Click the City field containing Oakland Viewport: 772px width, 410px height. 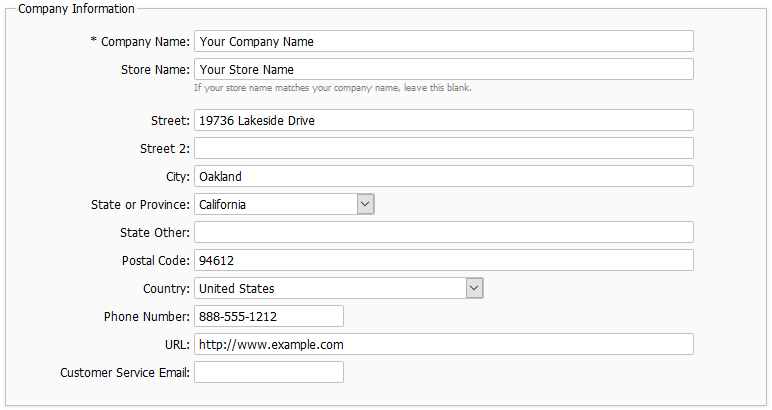coord(443,176)
